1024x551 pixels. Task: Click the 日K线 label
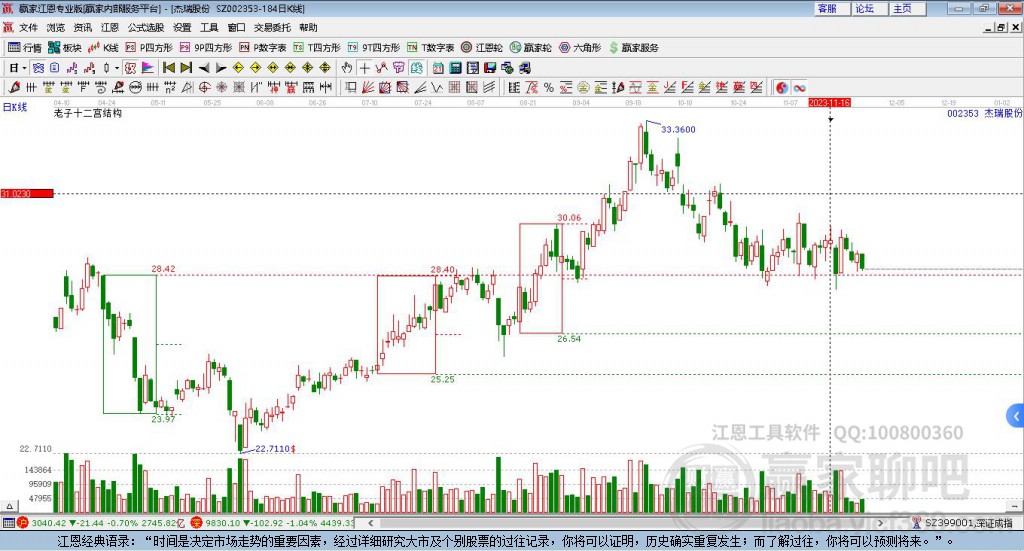tap(14, 107)
